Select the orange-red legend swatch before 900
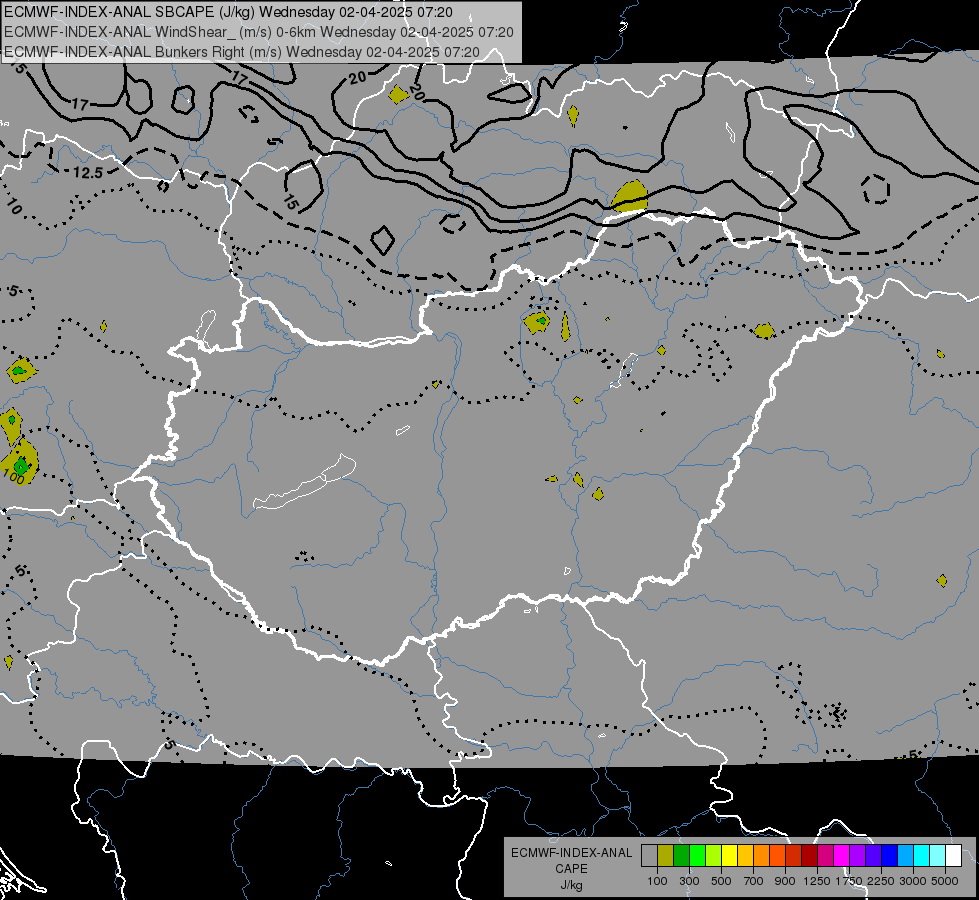 [777, 855]
